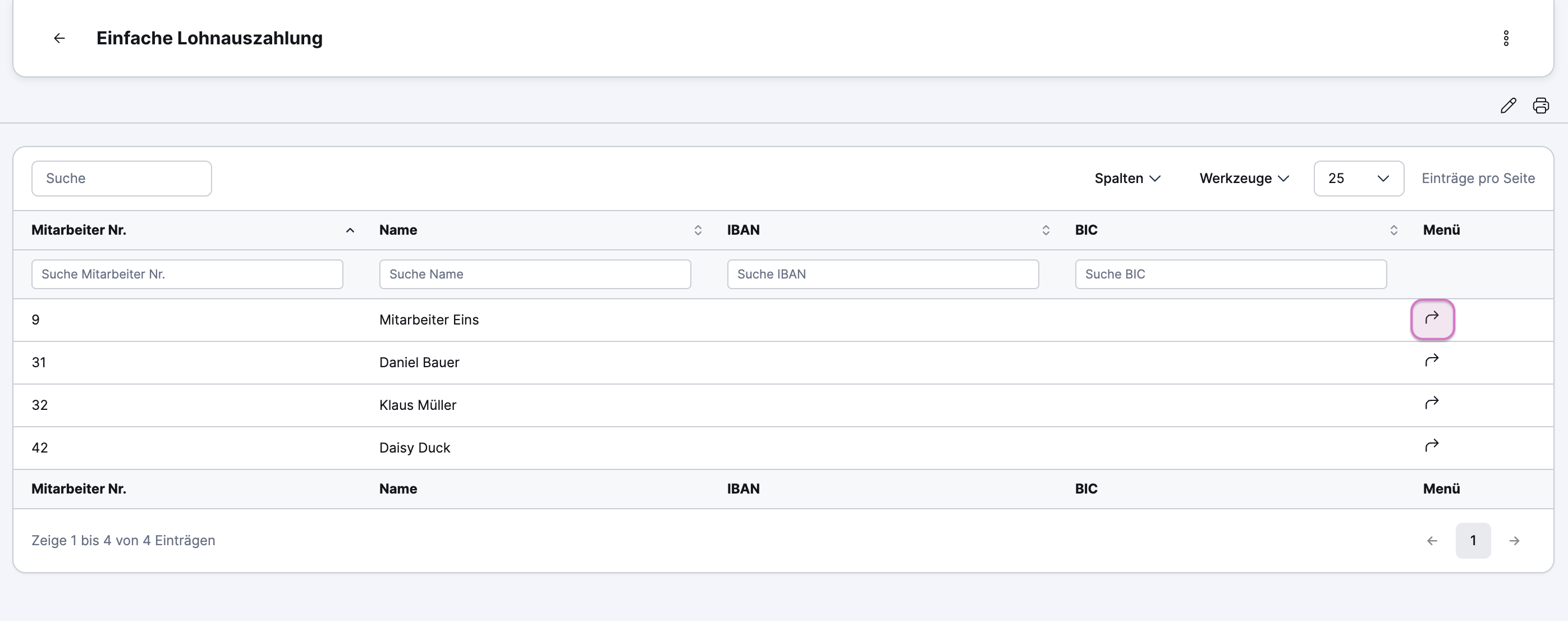Screen dimensions: 1568x621
Task: Open the 25 entries per page selector
Action: [1359, 179]
